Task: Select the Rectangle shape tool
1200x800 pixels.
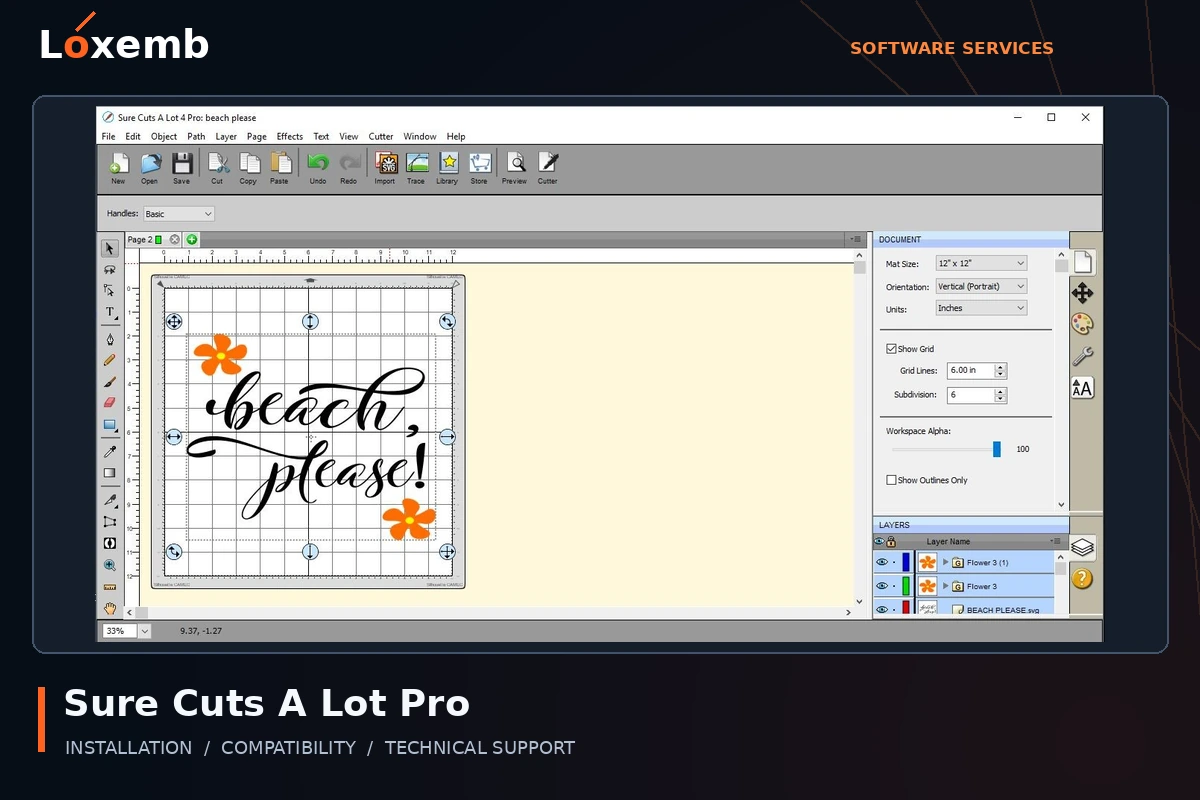Action: pos(110,424)
